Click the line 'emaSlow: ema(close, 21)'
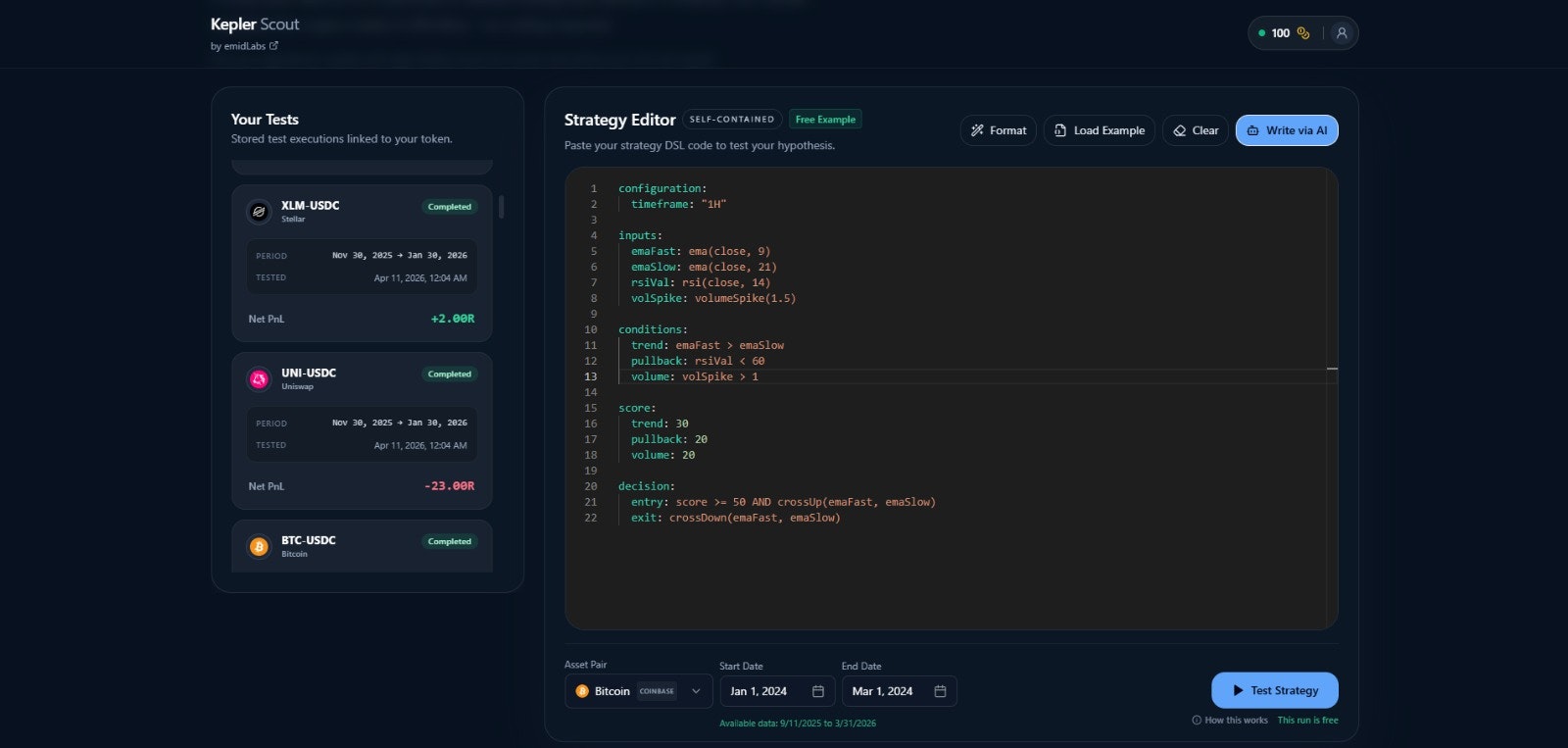Viewport: 1568px width, 748px height. 704,267
